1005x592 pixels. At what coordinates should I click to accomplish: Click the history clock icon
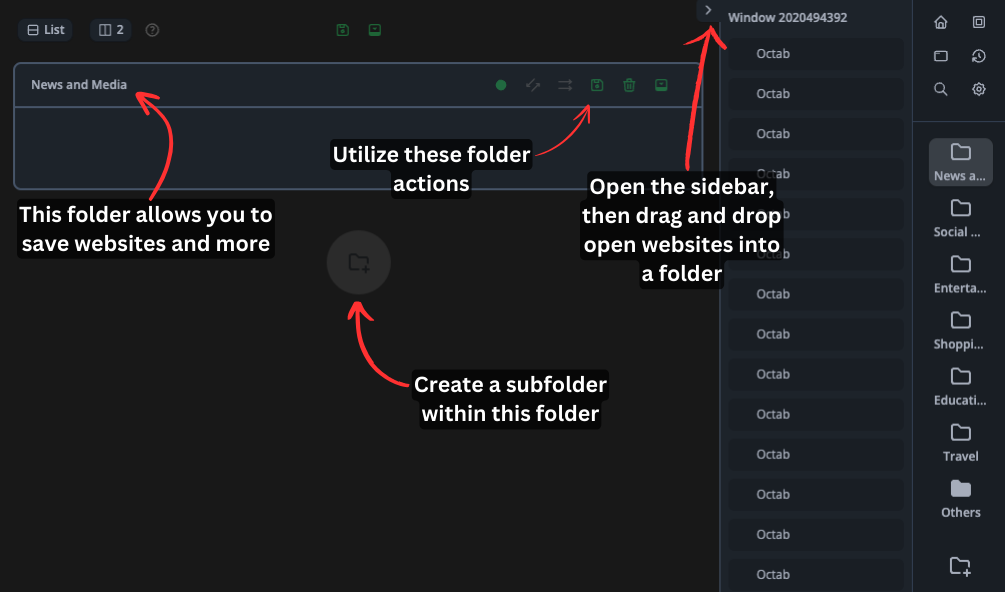coord(979,56)
